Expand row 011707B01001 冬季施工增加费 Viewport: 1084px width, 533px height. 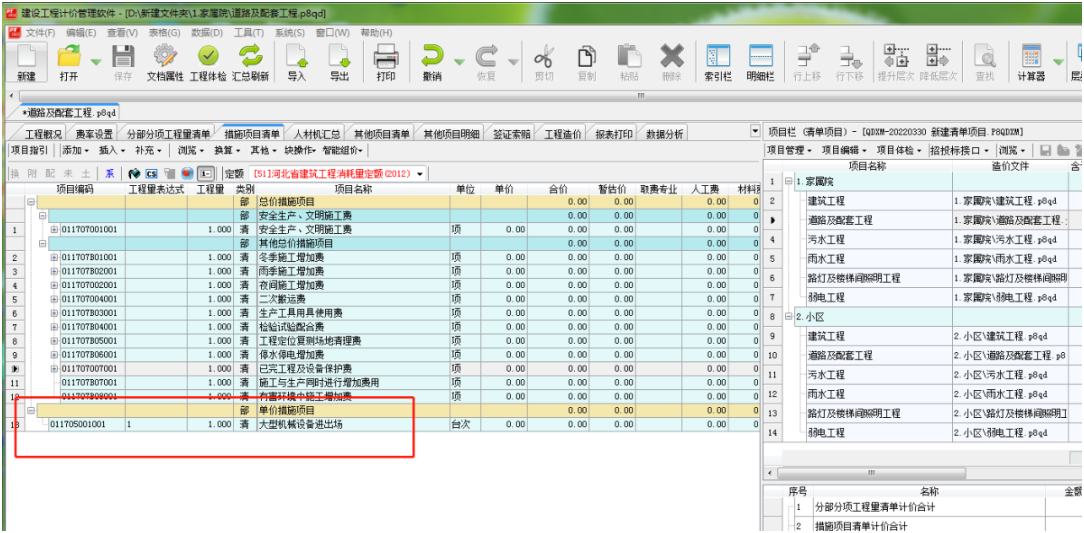point(54,257)
